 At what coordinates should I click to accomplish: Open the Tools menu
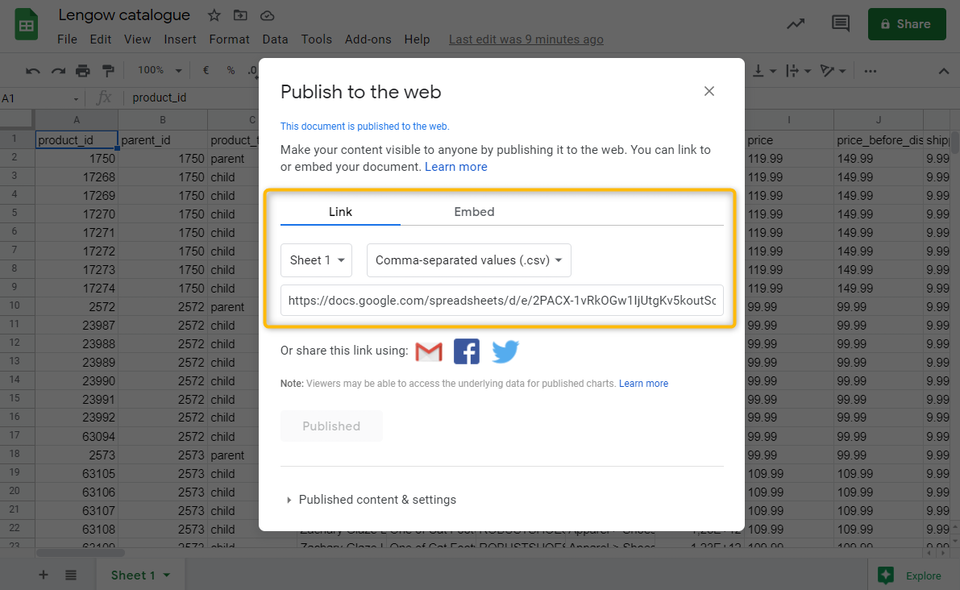pyautogui.click(x=316, y=39)
